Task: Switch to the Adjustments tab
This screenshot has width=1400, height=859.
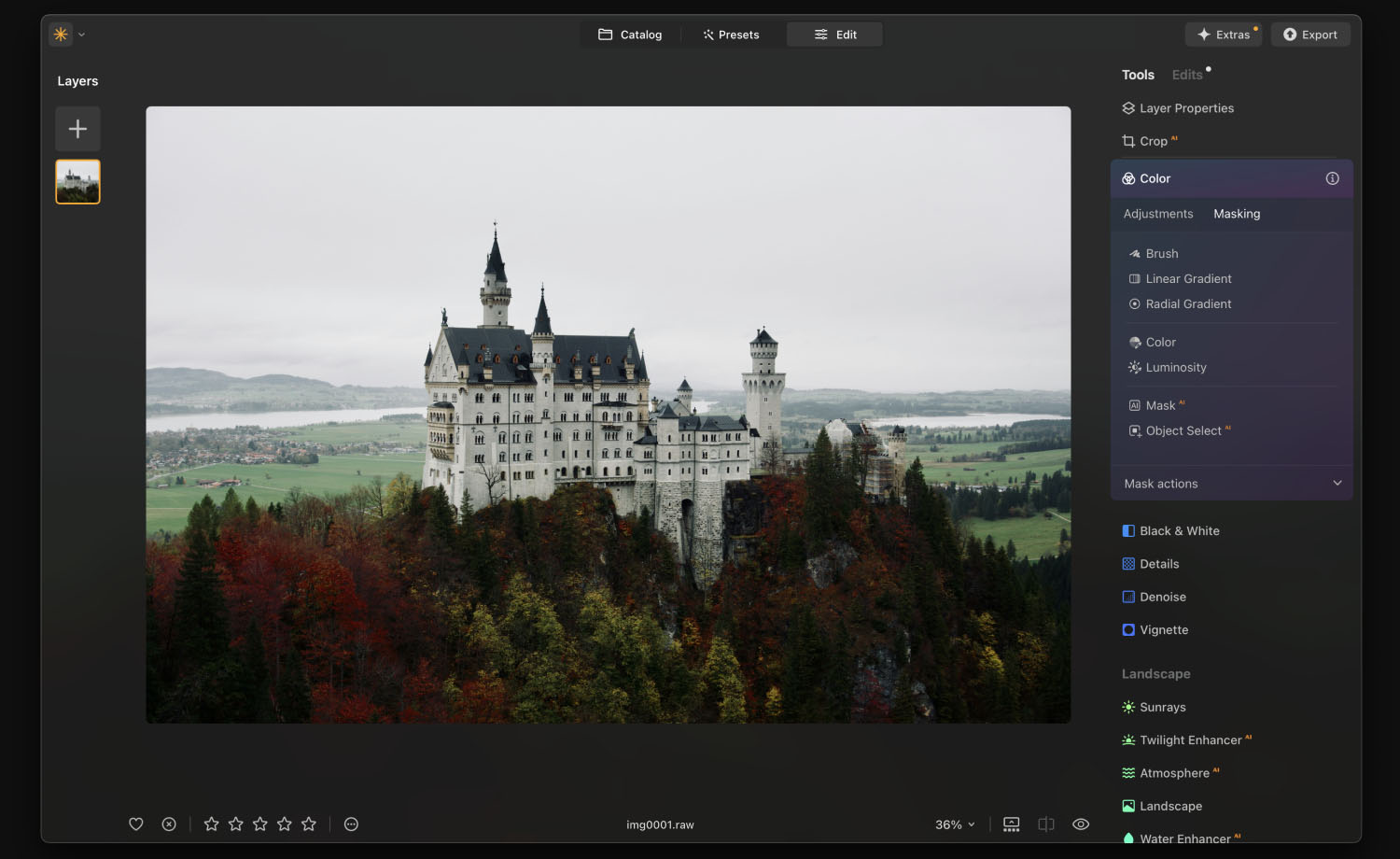Action: click(1157, 215)
